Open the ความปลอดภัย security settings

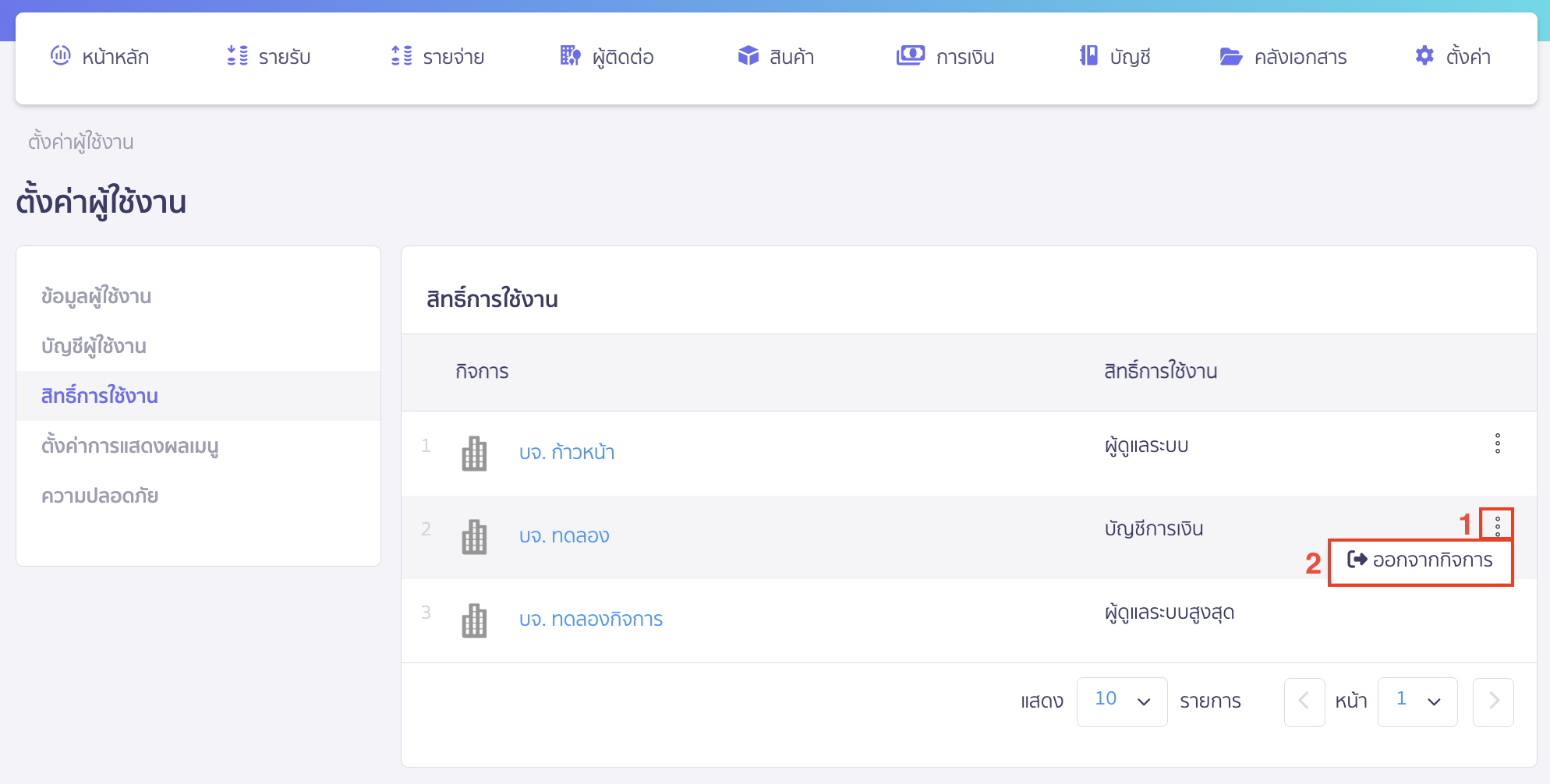(x=101, y=495)
